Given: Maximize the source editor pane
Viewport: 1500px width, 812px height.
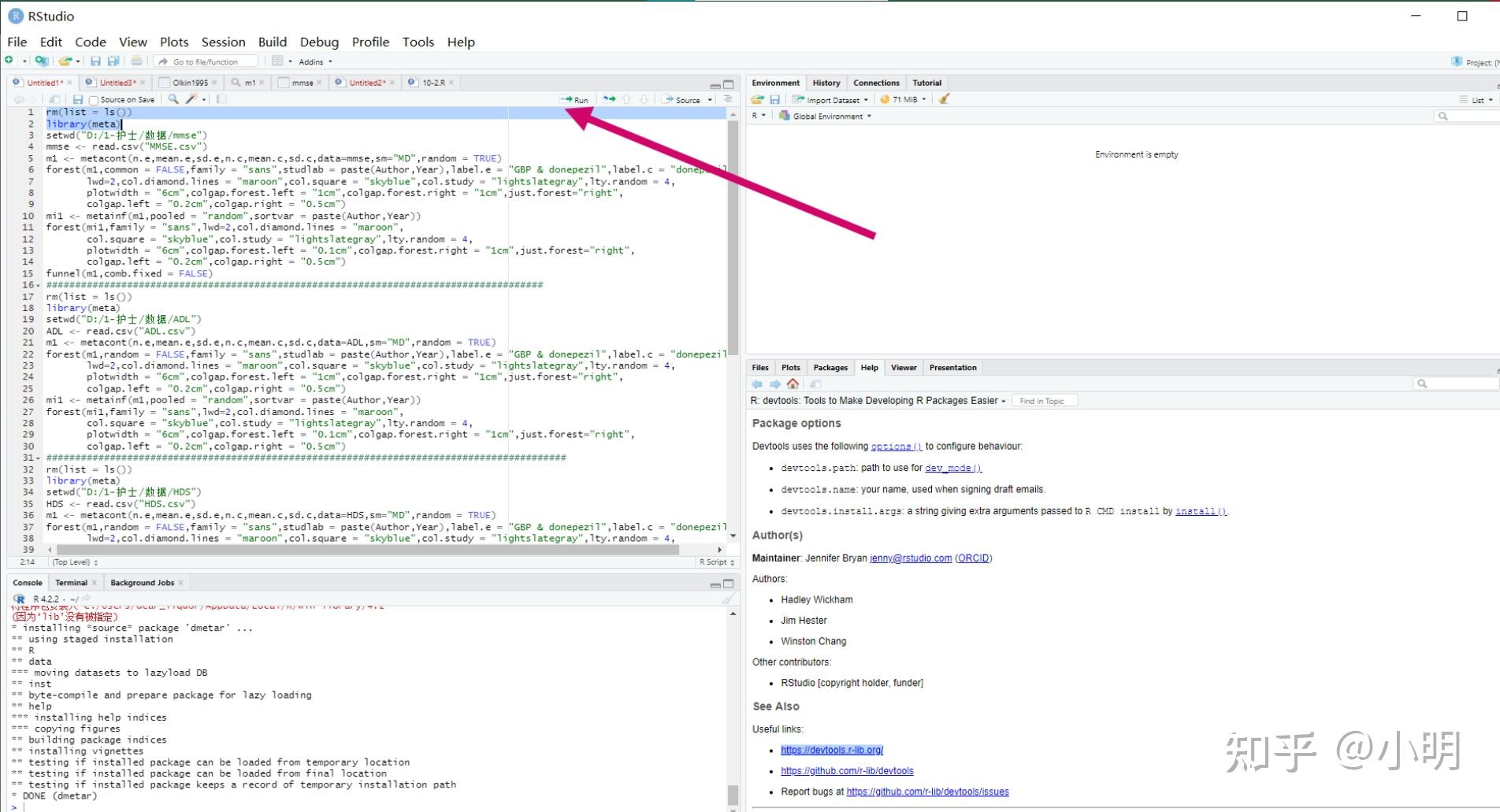Looking at the screenshot, I should [729, 84].
